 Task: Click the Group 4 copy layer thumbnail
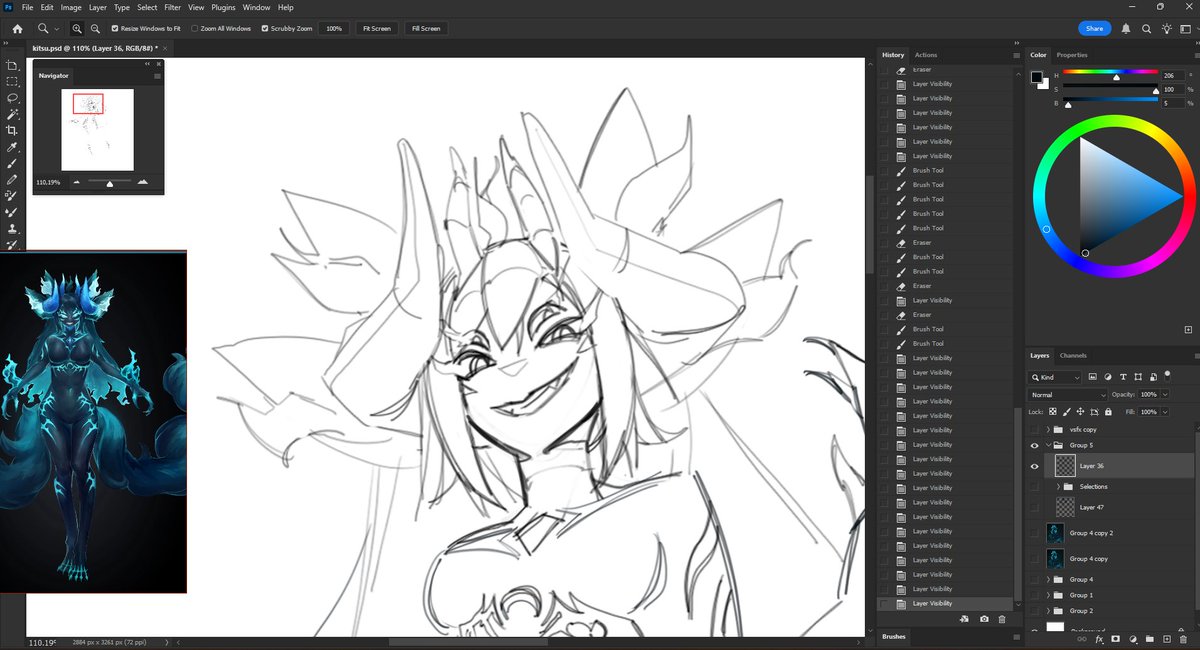coord(1055,558)
